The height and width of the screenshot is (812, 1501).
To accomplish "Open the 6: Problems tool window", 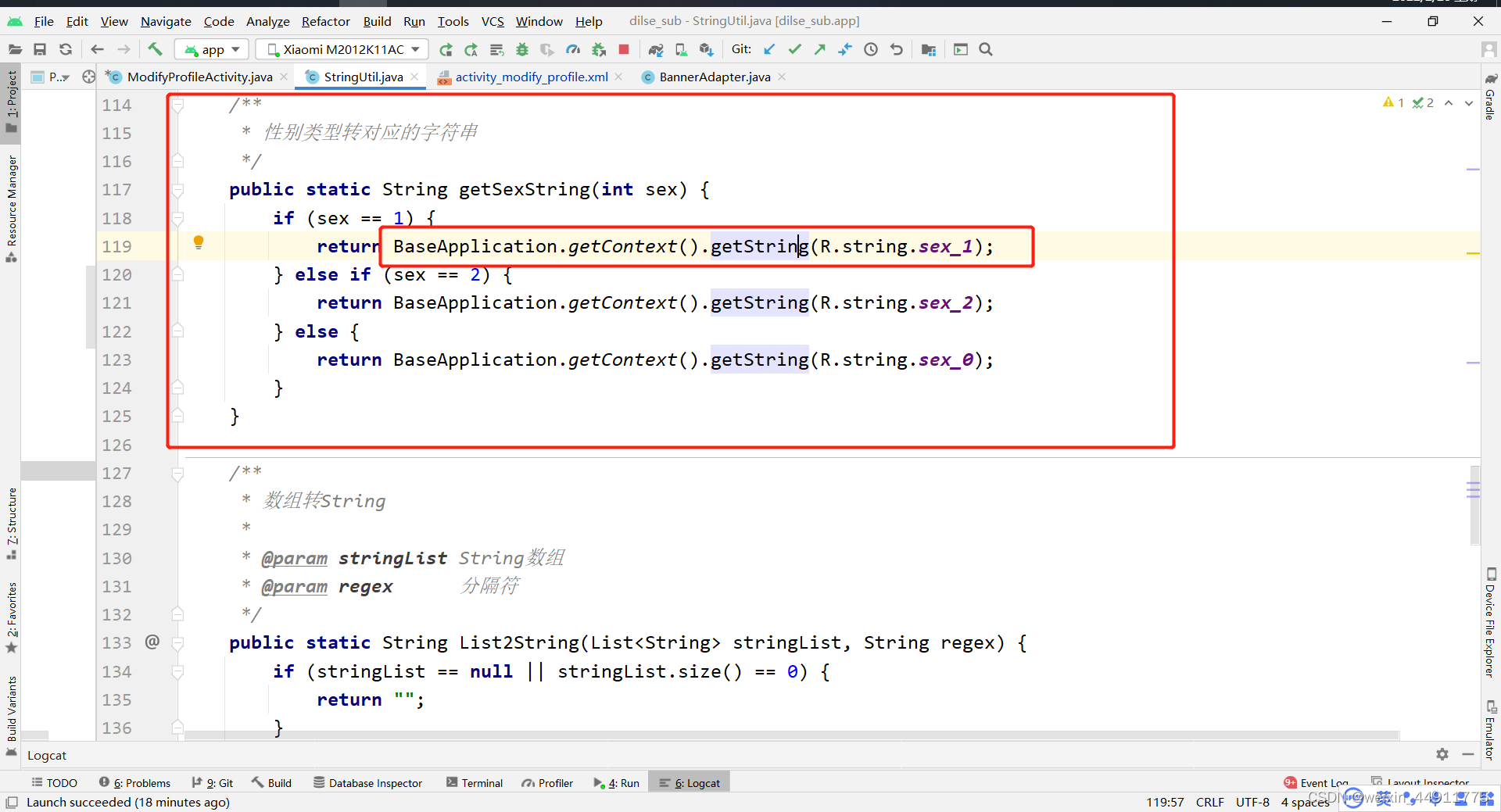I will [134, 783].
